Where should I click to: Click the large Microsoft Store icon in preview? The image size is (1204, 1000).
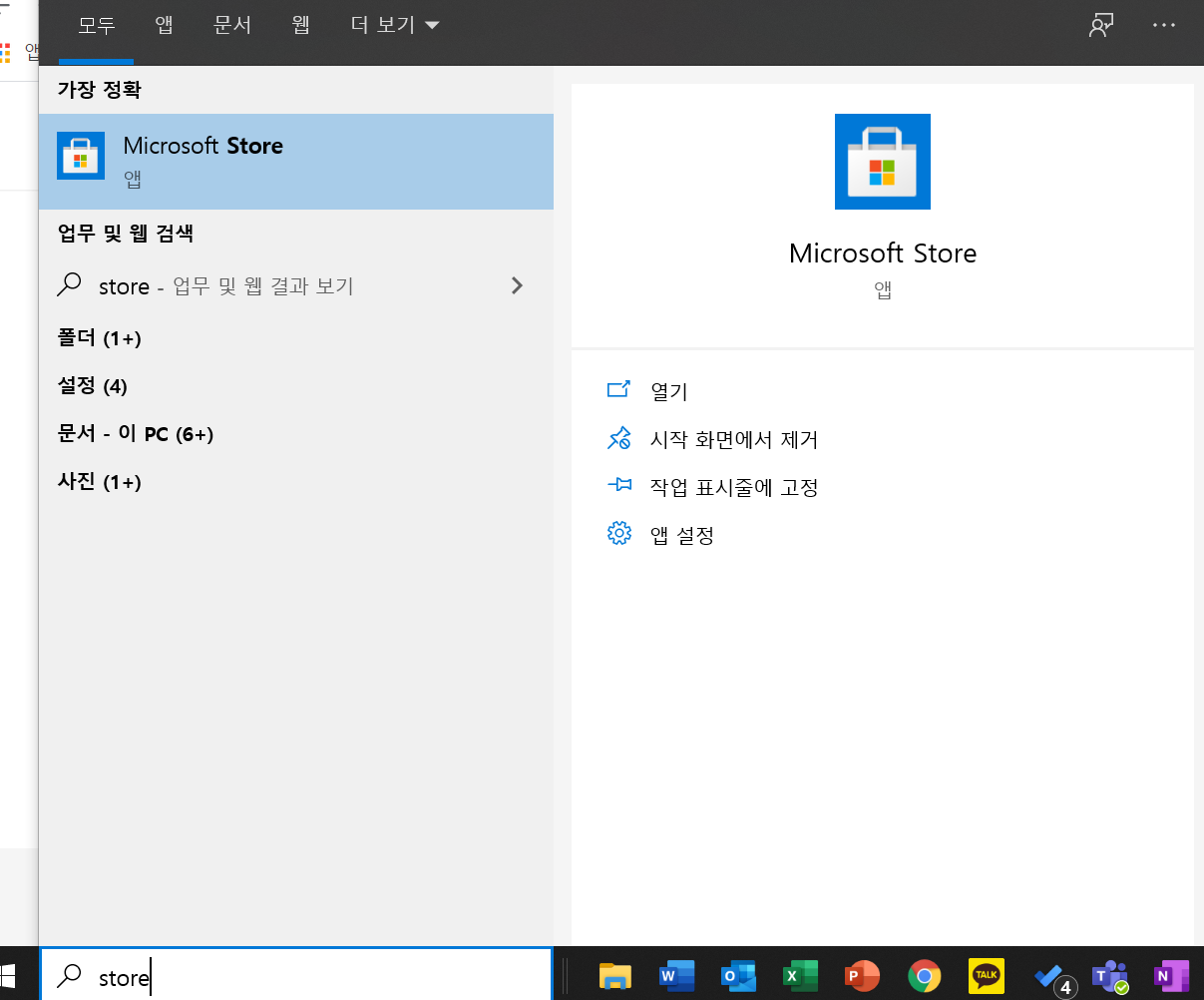pyautogui.click(x=883, y=162)
